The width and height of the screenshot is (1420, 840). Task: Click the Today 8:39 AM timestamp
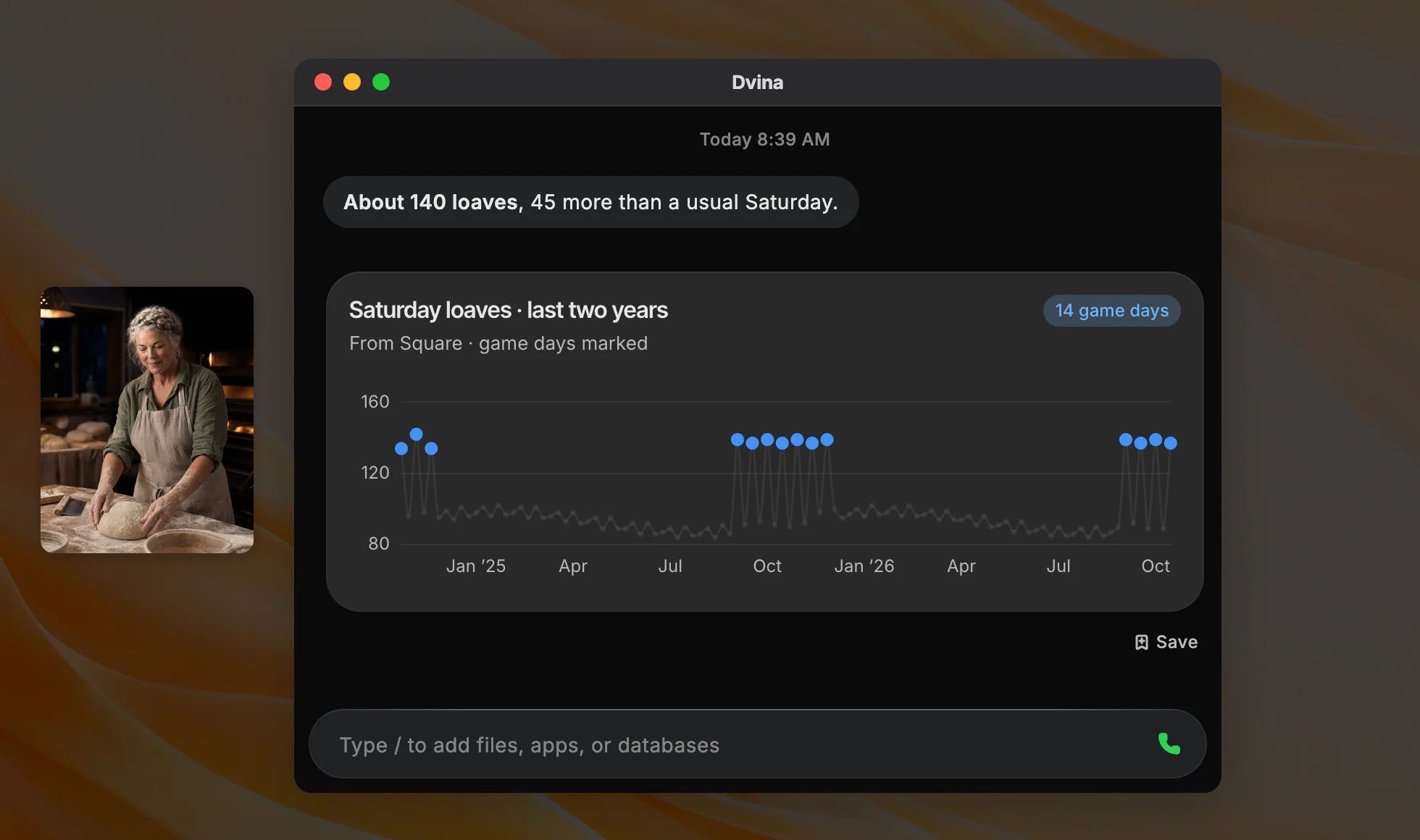(x=764, y=139)
